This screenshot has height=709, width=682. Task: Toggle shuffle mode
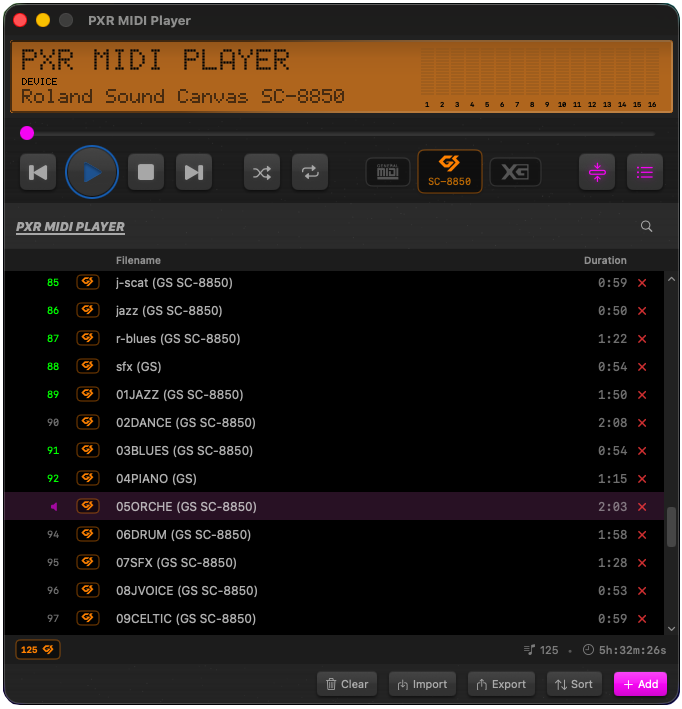(x=262, y=173)
